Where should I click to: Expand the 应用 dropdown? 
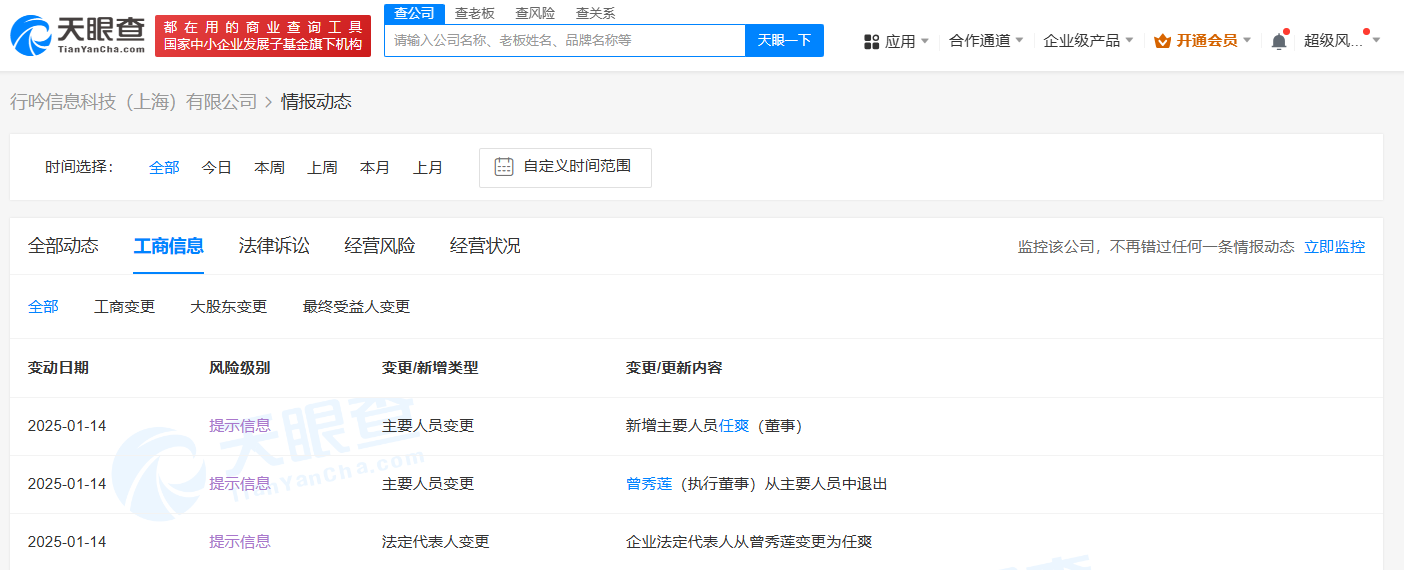(x=907, y=41)
